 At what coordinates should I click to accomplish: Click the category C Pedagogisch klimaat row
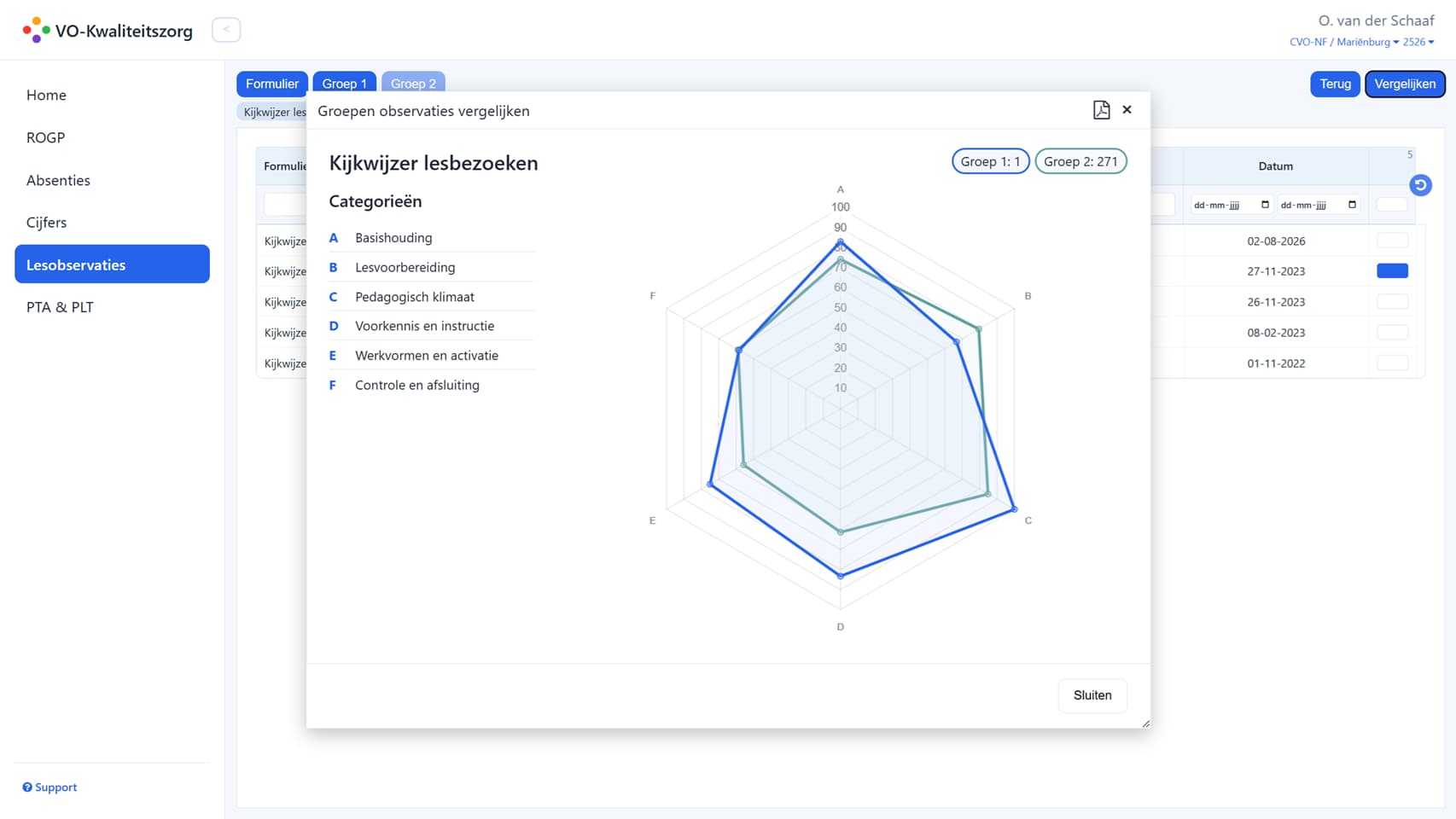click(432, 297)
